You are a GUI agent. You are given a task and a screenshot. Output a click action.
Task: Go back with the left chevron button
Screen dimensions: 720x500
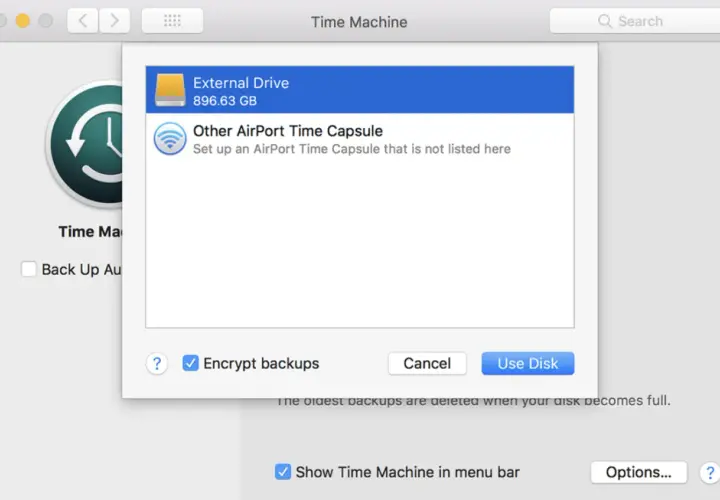click(83, 21)
